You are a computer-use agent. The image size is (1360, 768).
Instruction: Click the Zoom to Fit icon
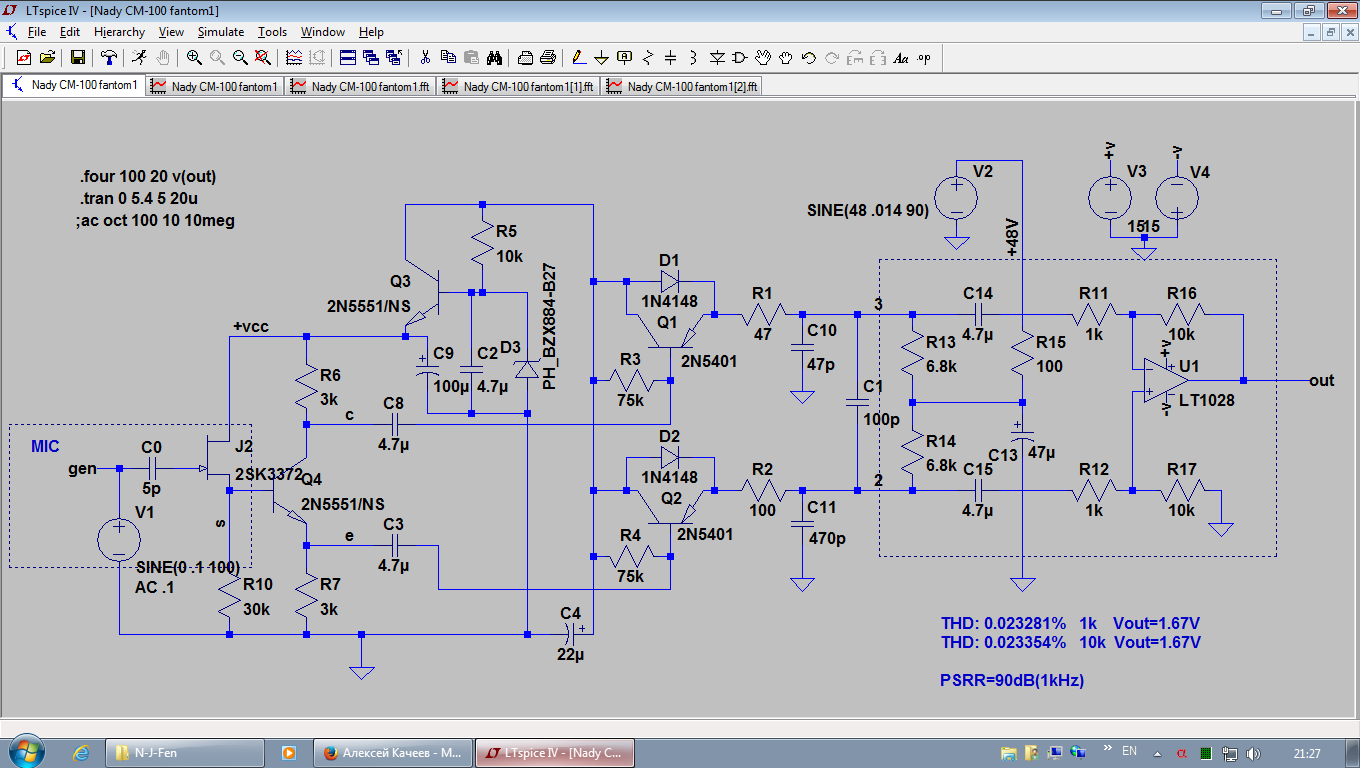pyautogui.click(x=263, y=57)
